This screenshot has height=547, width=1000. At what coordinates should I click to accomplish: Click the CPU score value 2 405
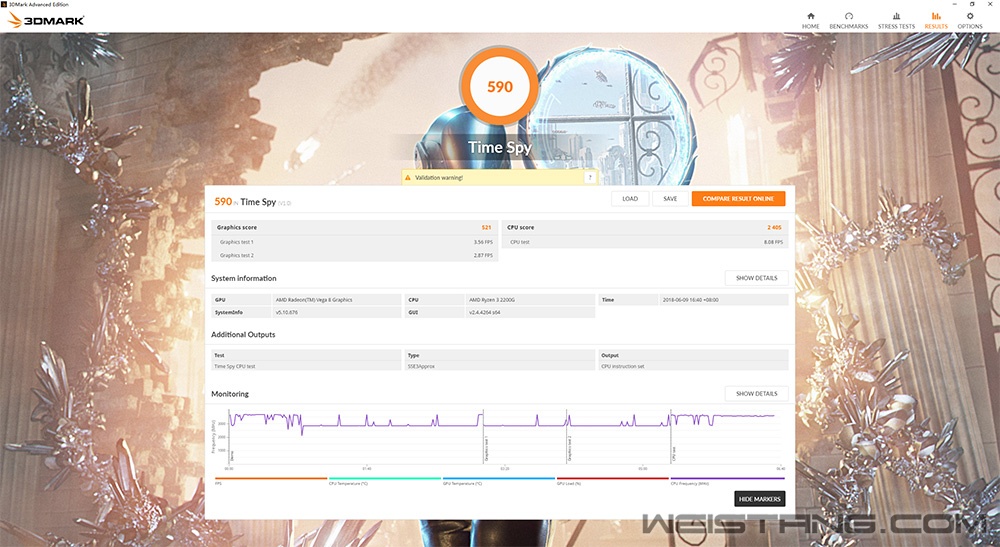click(774, 228)
